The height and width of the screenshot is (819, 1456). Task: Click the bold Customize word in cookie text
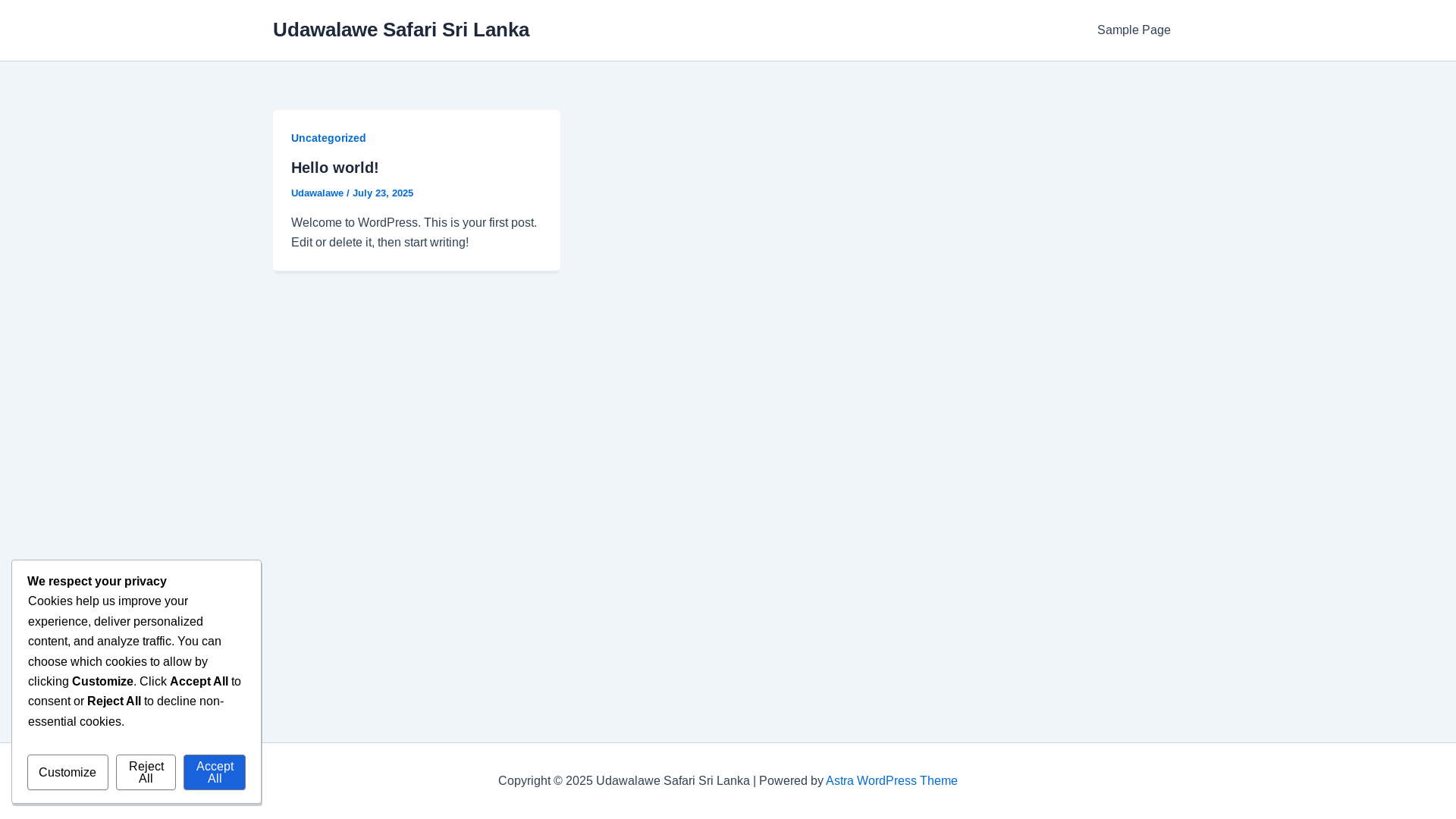[102, 682]
